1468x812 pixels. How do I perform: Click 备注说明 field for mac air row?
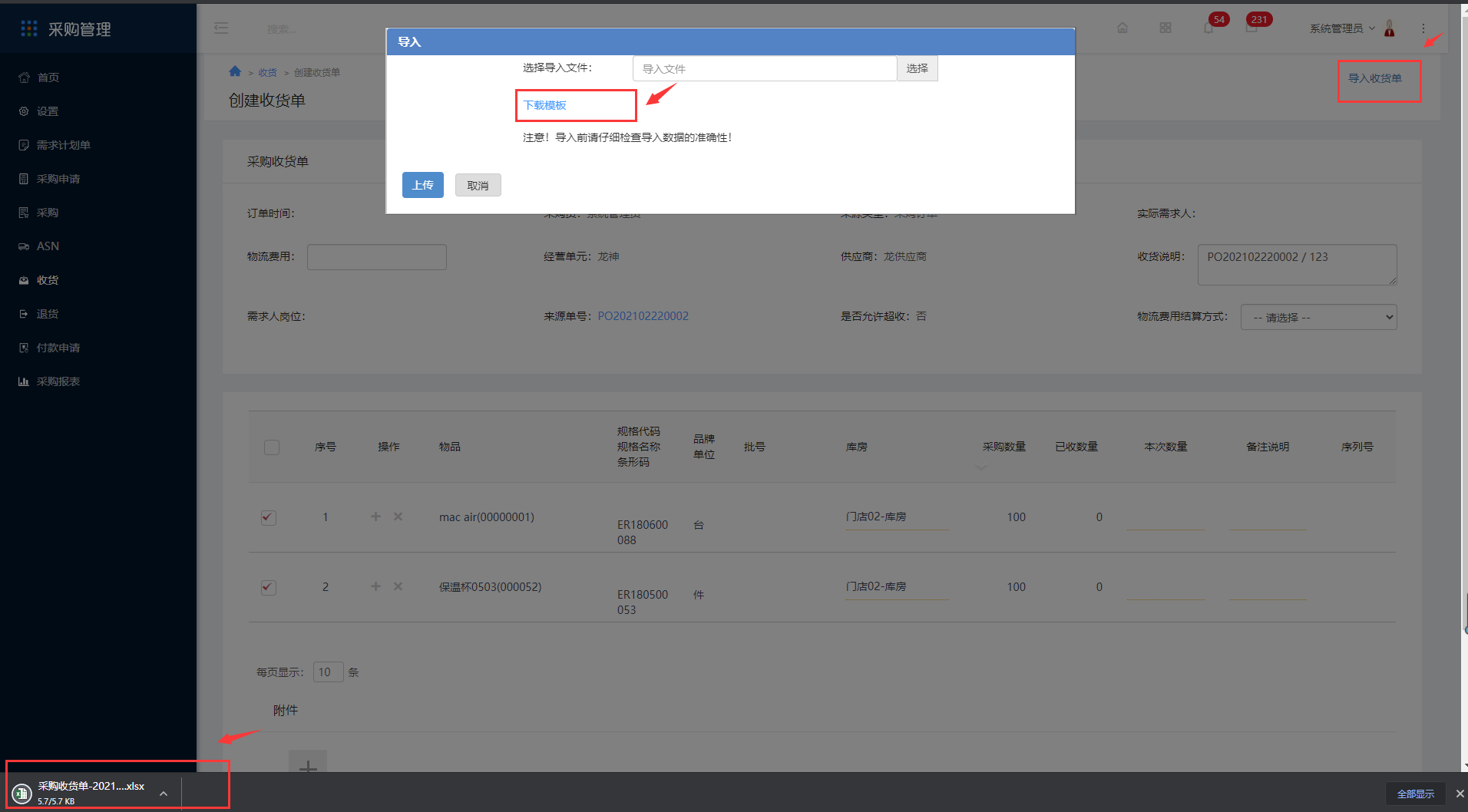pyautogui.click(x=1268, y=517)
